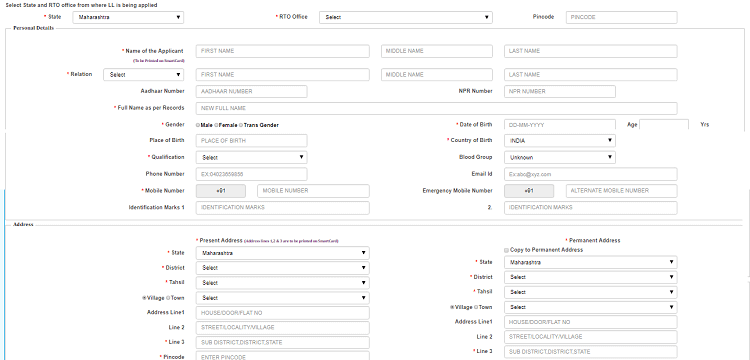This screenshot has width=750, height=360.
Task: Click Relation Last Name field
Action: pyautogui.click(x=591, y=75)
